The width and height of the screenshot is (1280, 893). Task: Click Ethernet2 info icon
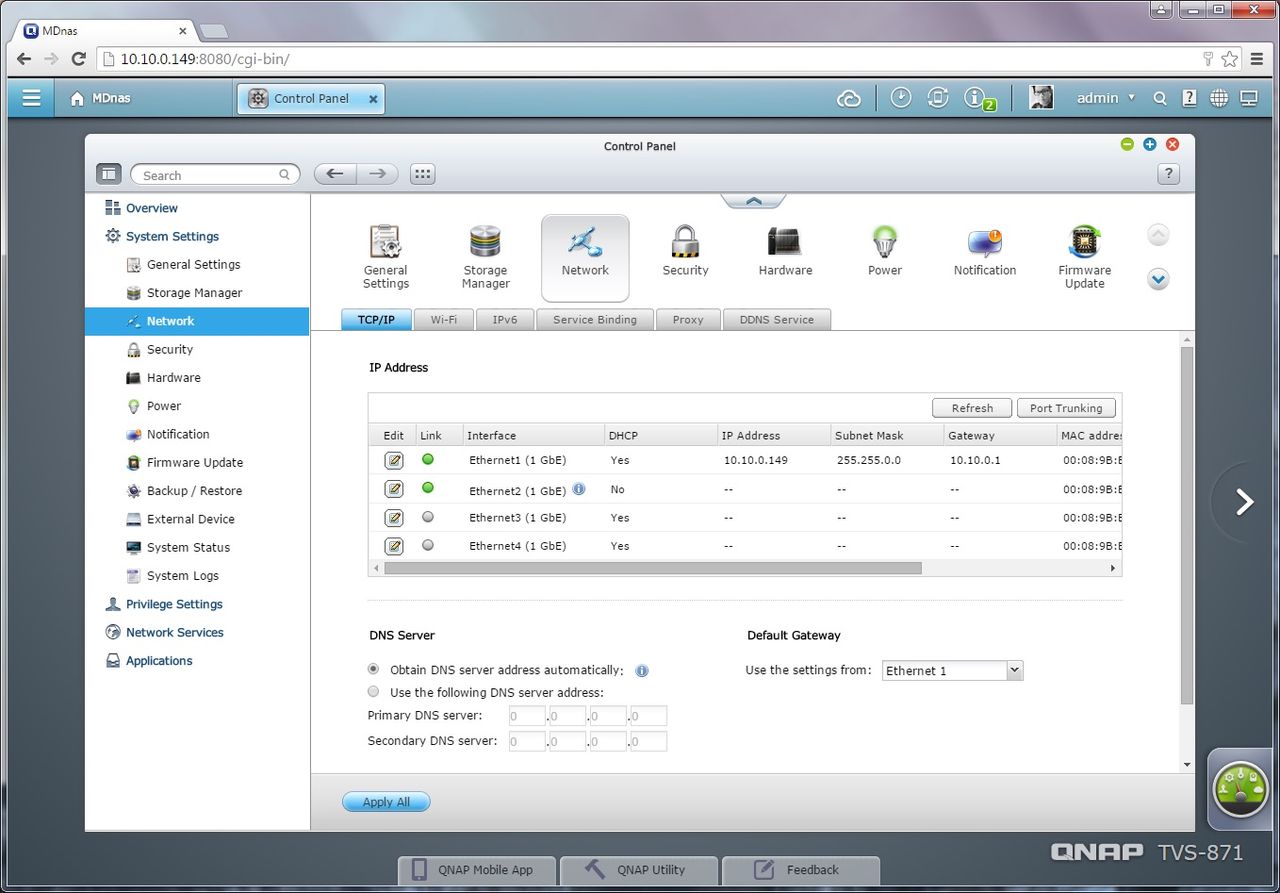[579, 489]
